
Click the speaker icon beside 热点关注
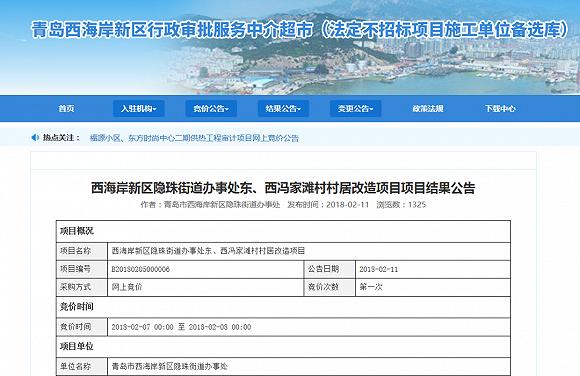point(35,138)
